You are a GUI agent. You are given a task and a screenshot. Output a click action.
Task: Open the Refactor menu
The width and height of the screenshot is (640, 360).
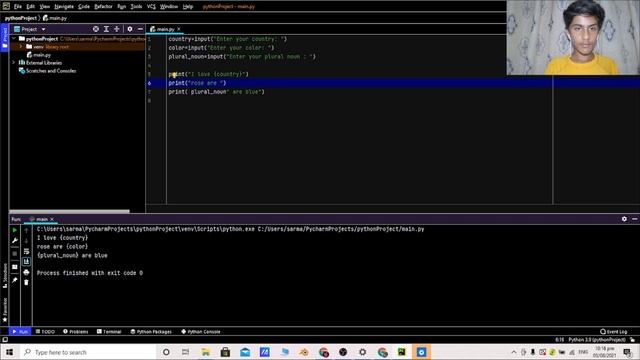coord(103,7)
